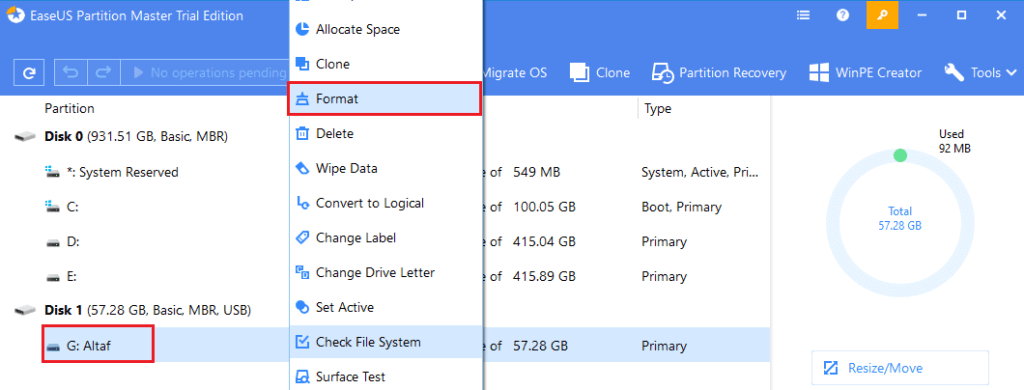Click the redo arrow icon
The width and height of the screenshot is (1024, 390).
(103, 73)
